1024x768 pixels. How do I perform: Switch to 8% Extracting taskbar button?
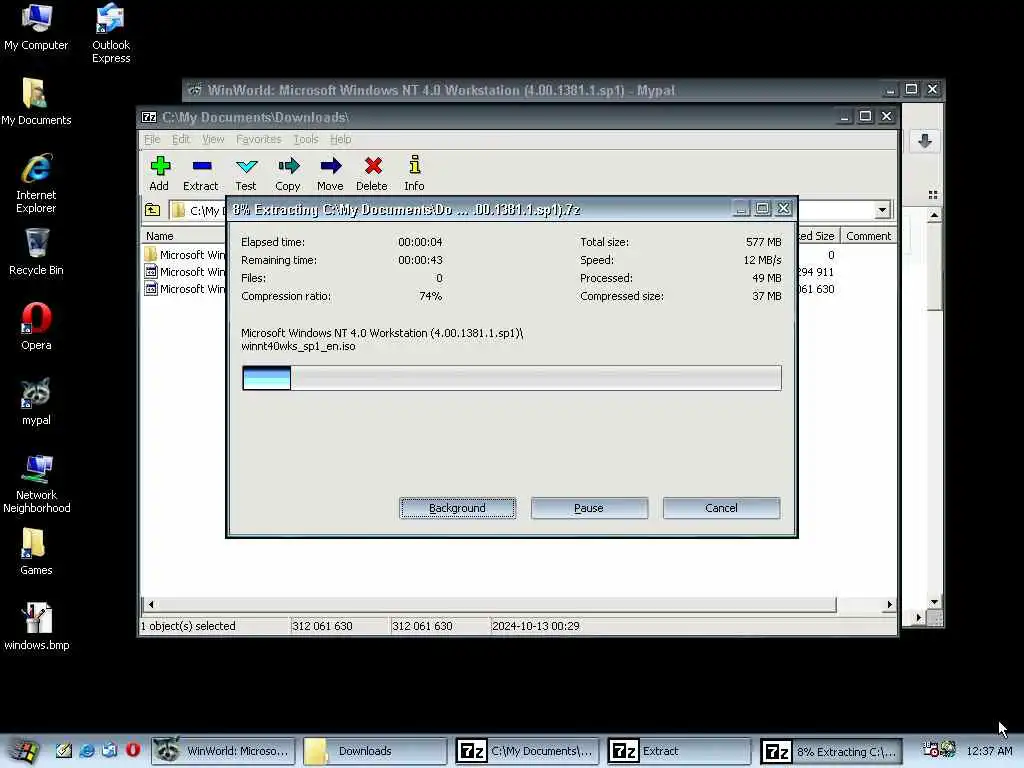(x=831, y=751)
